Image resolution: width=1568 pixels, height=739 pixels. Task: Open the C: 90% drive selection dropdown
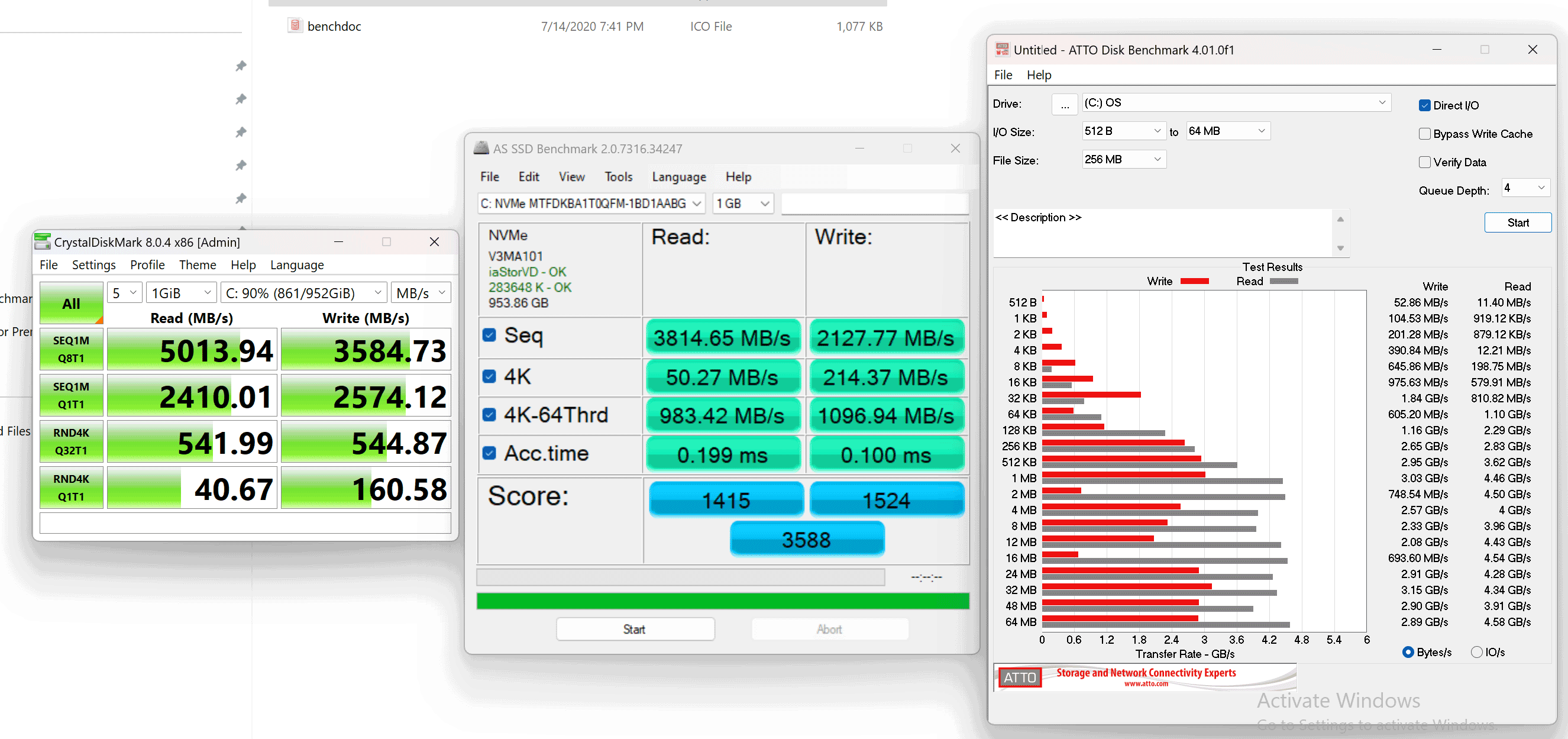point(304,293)
